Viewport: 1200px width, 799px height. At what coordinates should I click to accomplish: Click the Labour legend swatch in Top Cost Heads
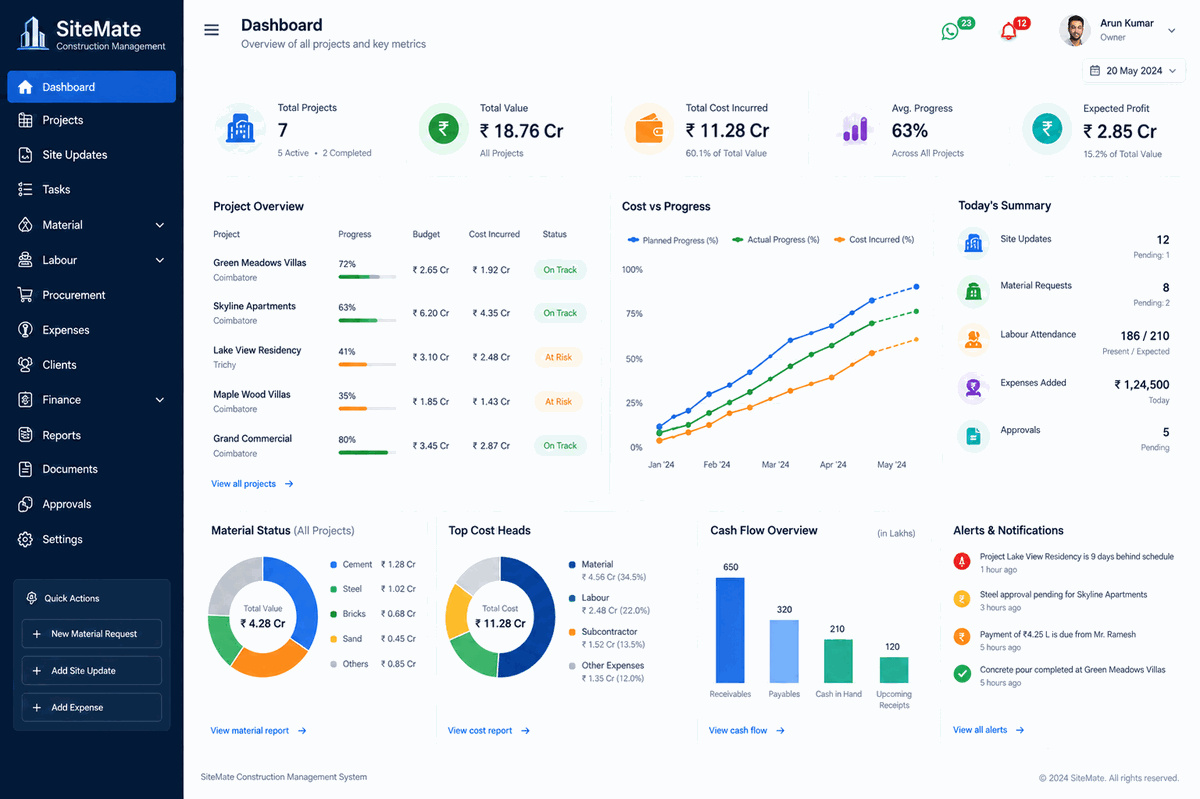tap(572, 599)
